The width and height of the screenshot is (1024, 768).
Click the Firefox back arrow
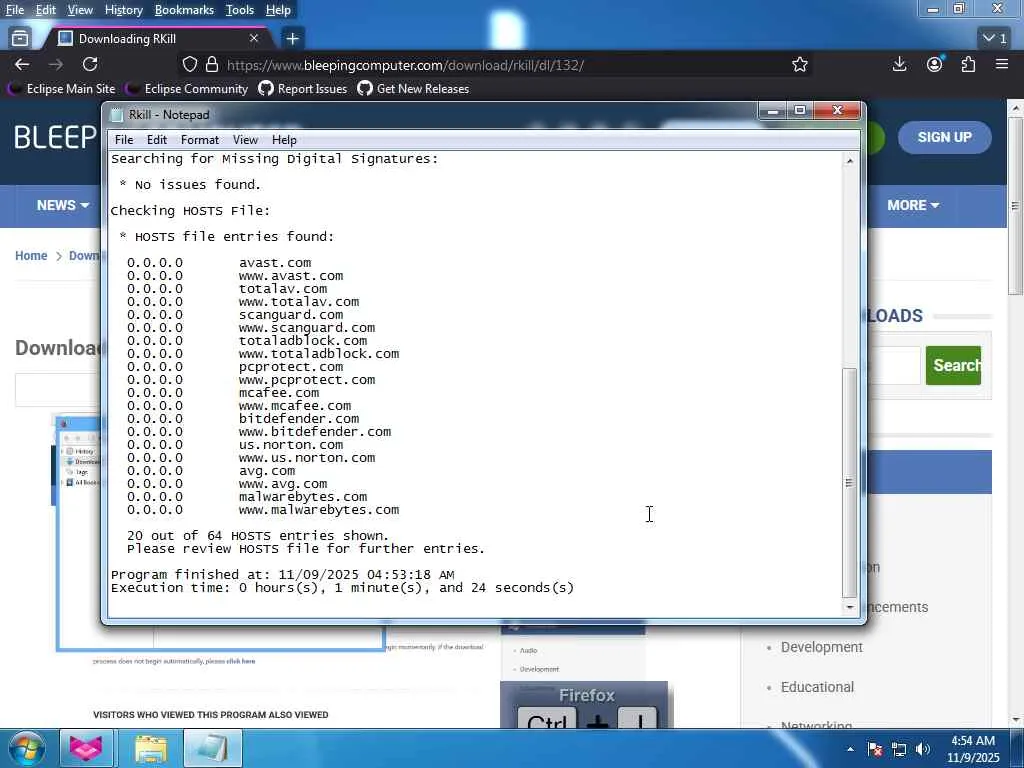22,64
